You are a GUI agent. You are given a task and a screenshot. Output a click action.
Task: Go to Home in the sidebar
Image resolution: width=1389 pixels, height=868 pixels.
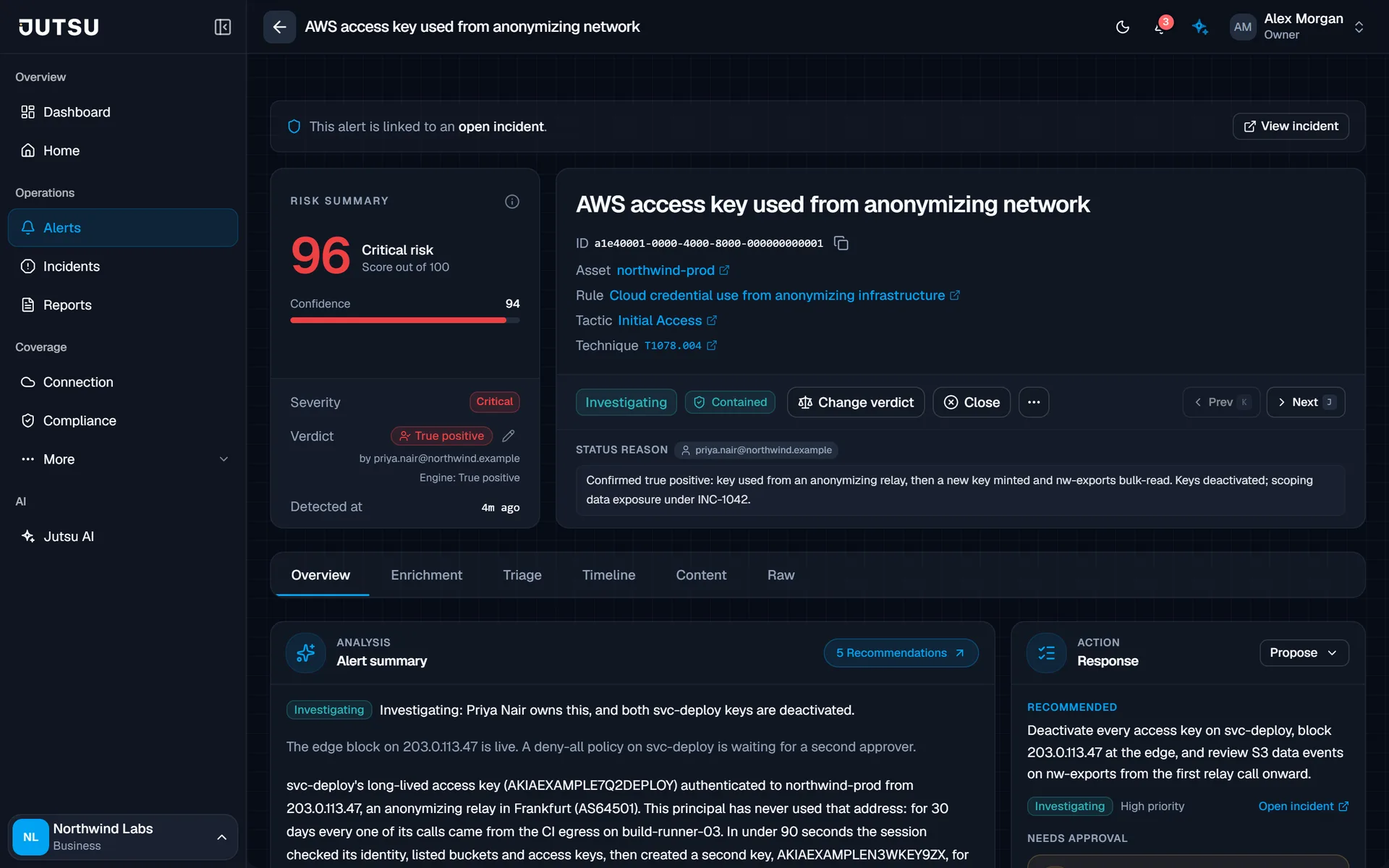(x=123, y=150)
